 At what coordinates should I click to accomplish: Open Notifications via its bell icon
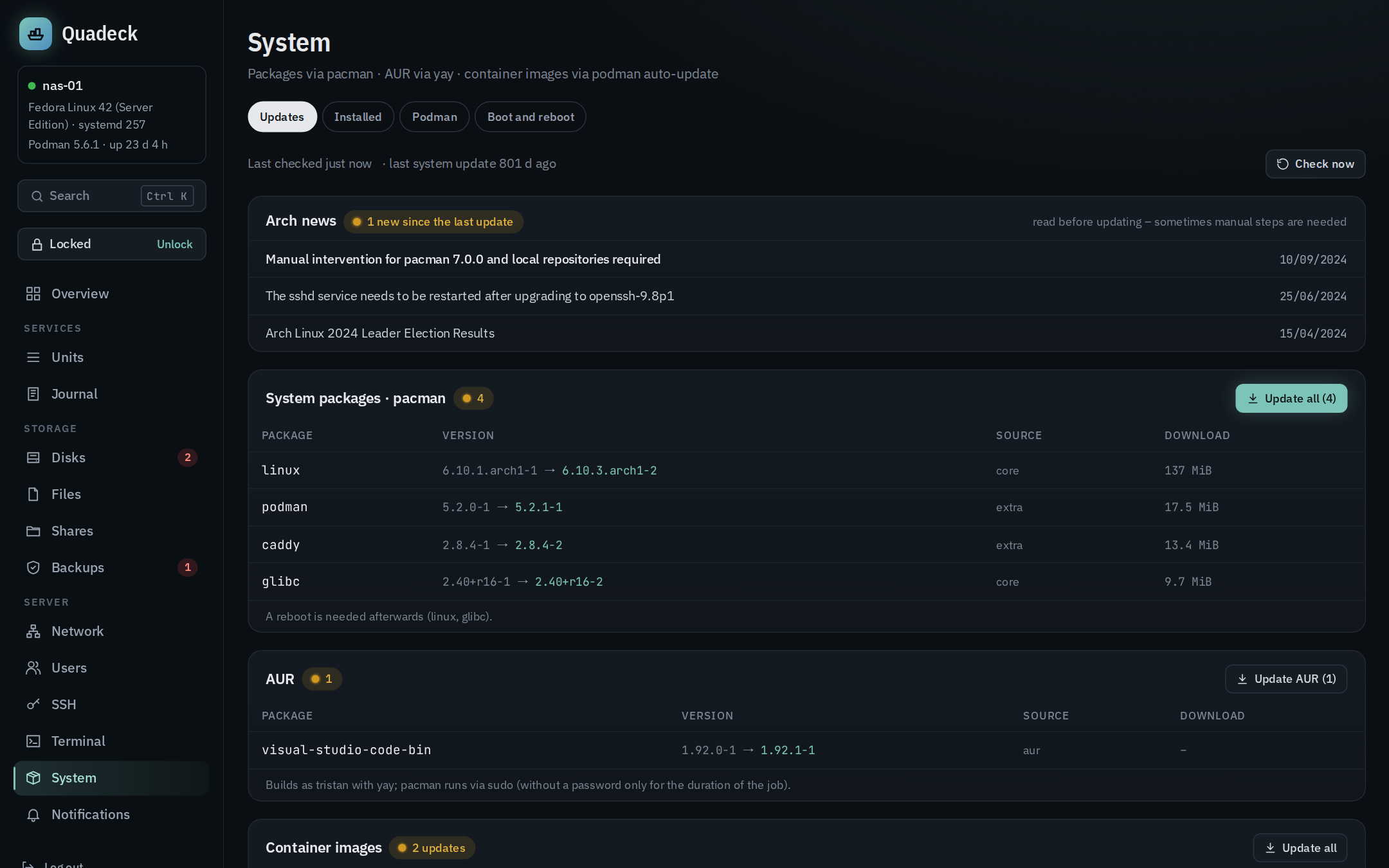(x=33, y=815)
